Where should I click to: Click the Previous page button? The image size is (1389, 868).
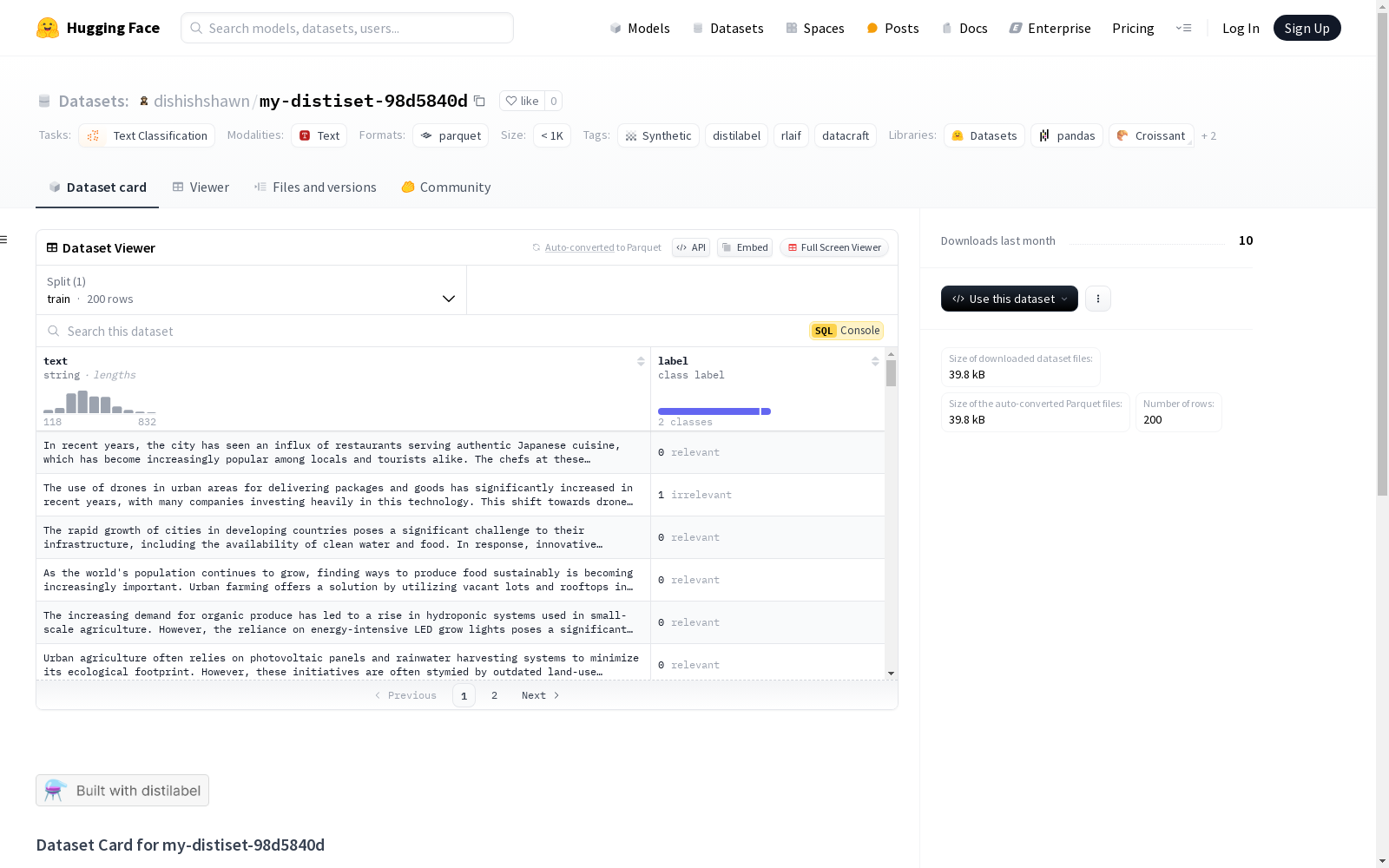405,695
